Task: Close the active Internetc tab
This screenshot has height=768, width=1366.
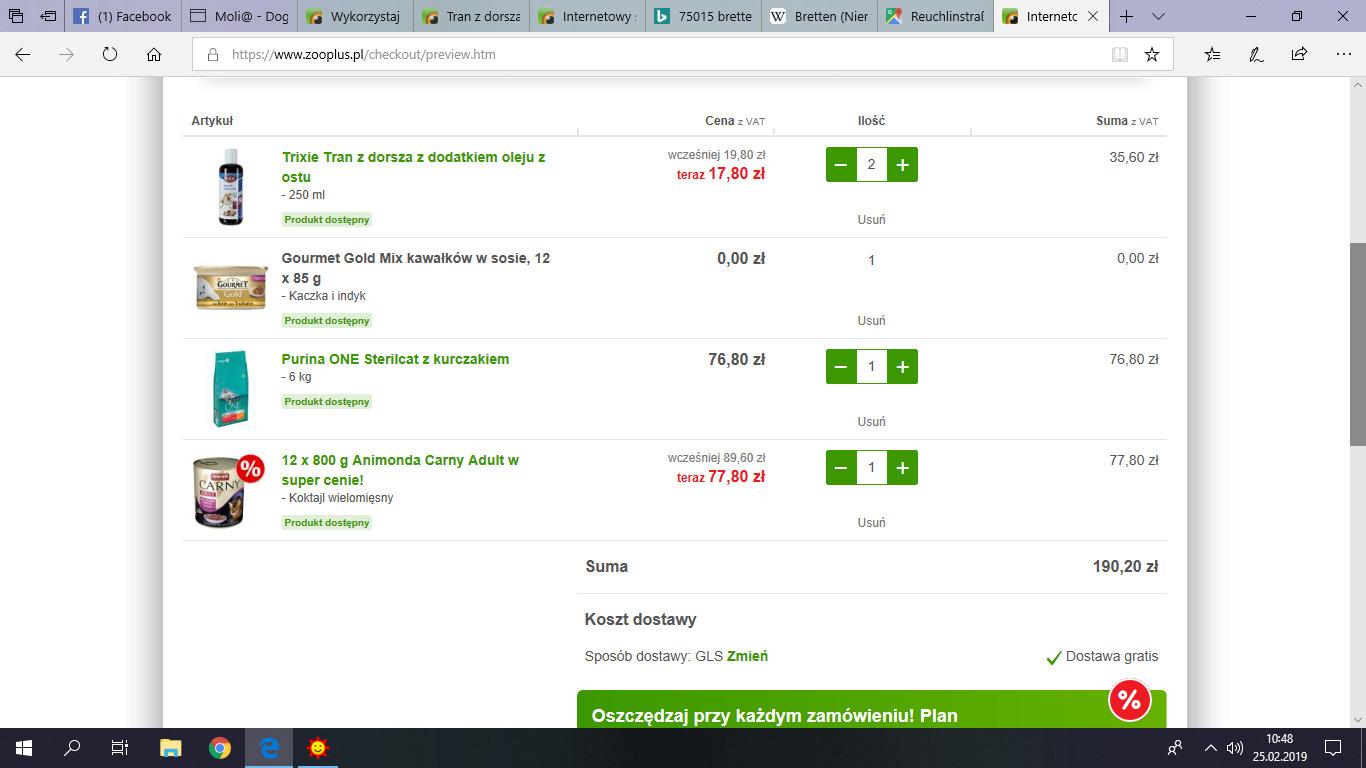Action: pyautogui.click(x=1092, y=16)
